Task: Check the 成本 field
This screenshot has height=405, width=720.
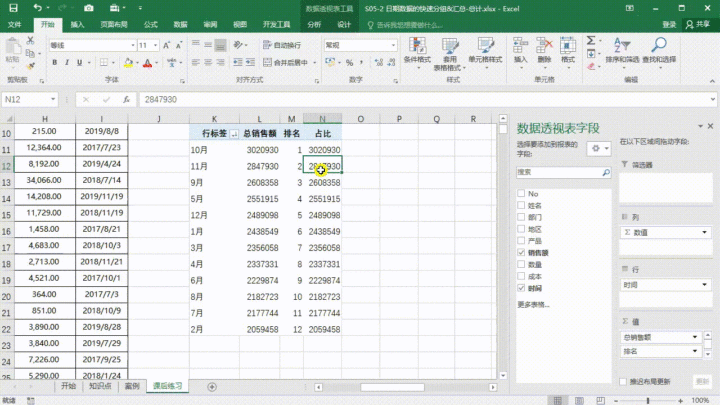Action: tap(521, 276)
